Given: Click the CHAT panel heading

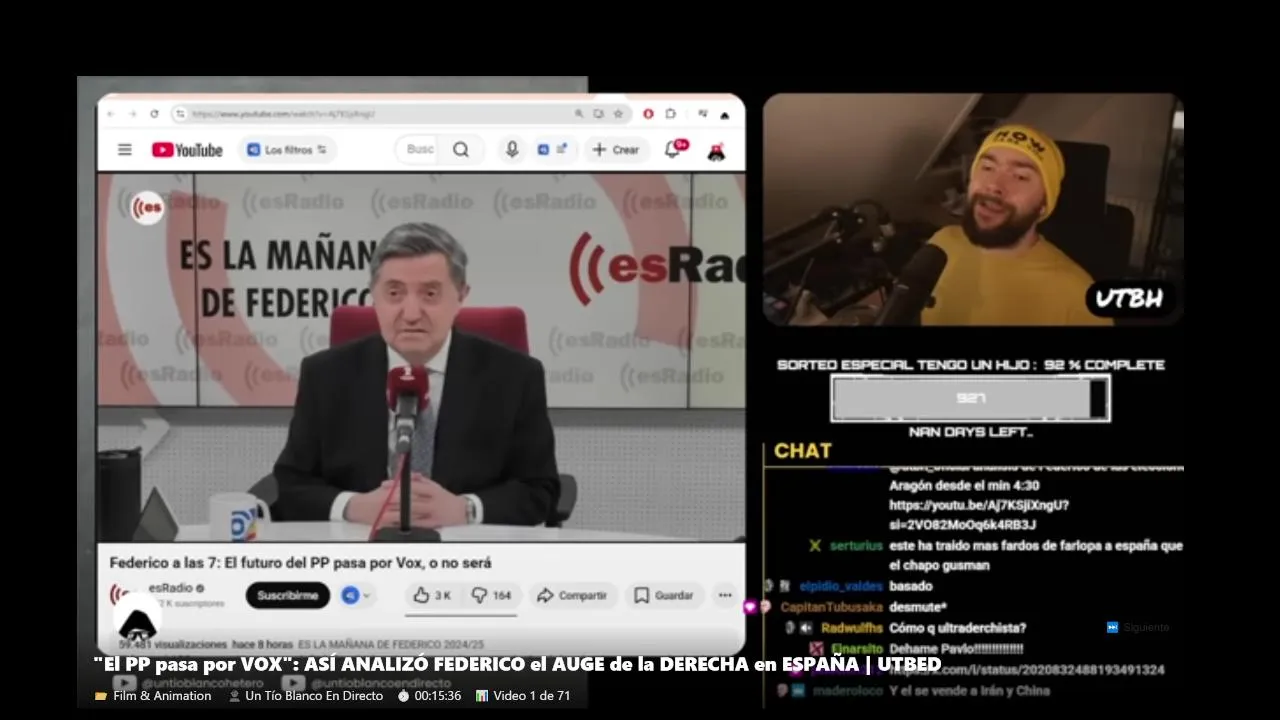Looking at the screenshot, I should tap(803, 451).
